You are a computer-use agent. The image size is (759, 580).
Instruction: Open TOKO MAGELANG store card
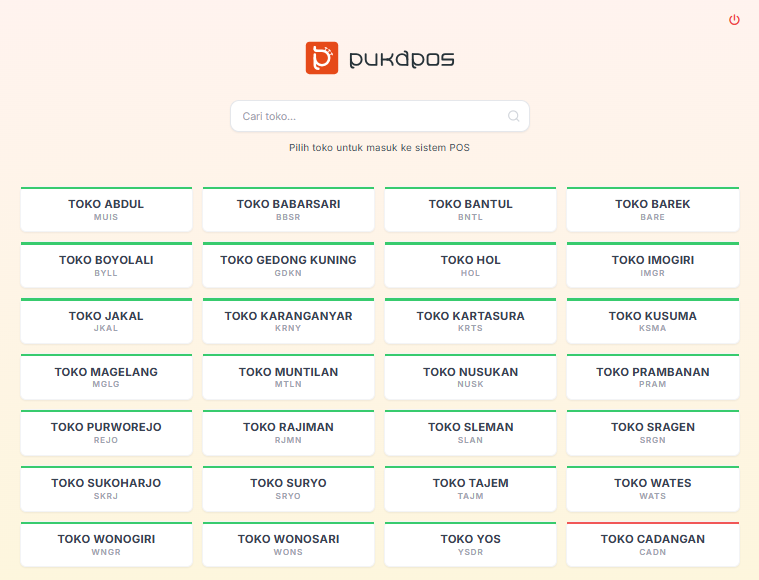[106, 377]
